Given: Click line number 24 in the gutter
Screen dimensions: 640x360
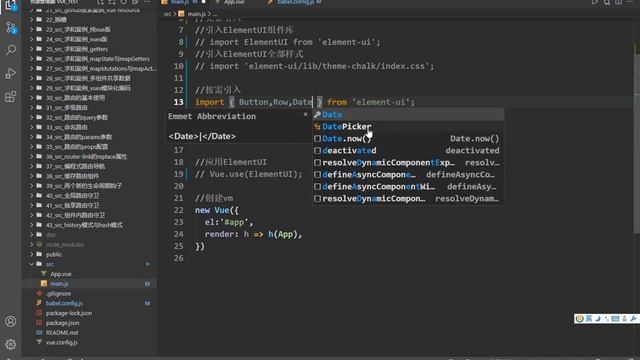Looking at the screenshot, I should (x=179, y=234).
